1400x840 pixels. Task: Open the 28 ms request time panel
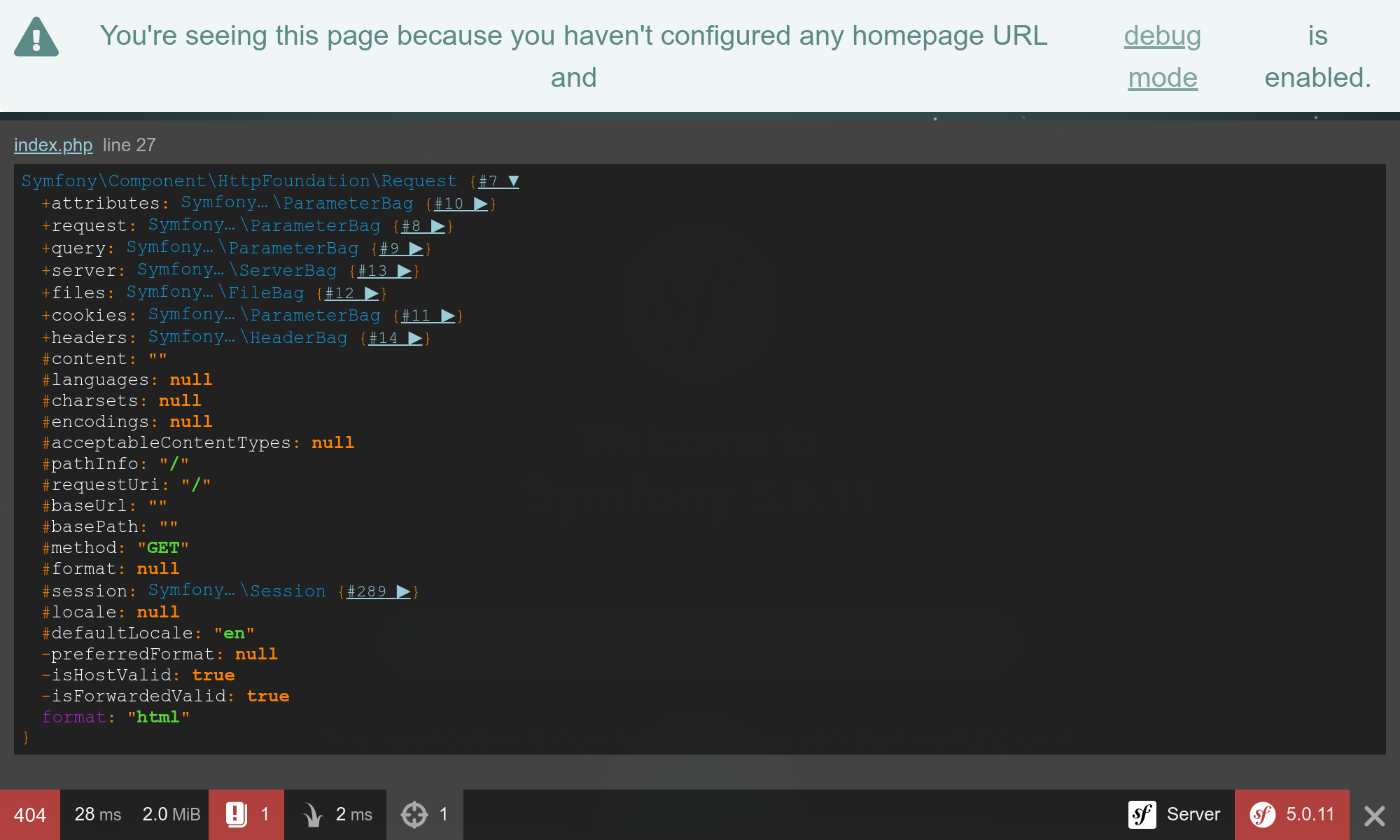(x=98, y=815)
